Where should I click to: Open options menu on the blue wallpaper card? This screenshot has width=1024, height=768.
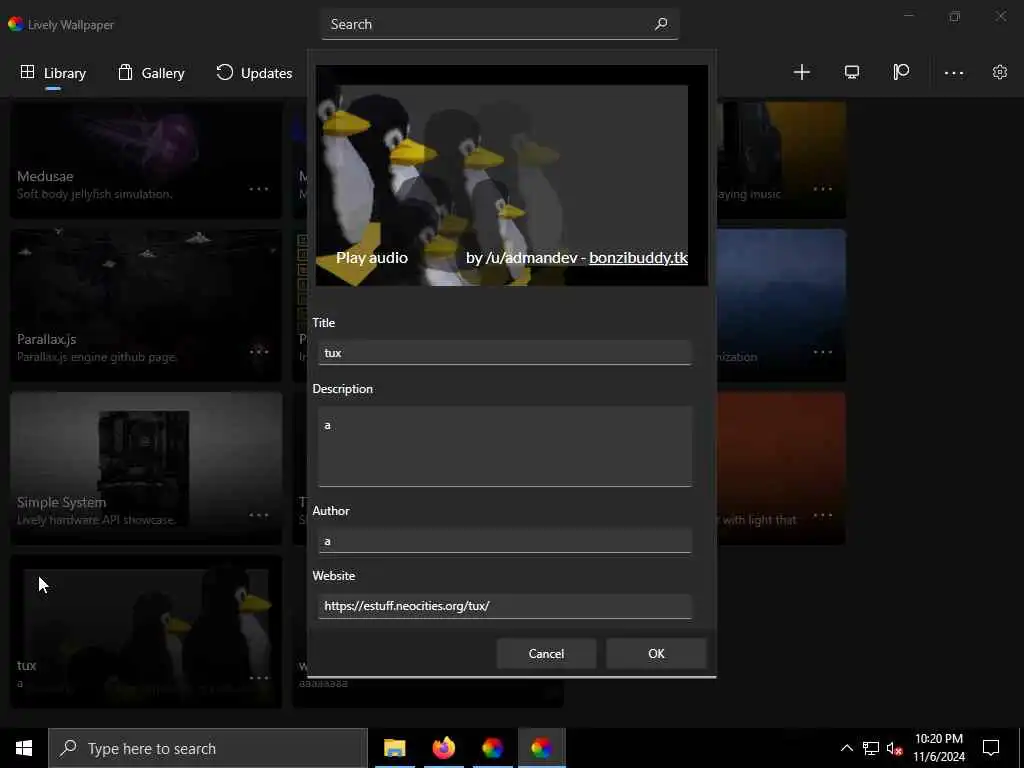pos(823,351)
